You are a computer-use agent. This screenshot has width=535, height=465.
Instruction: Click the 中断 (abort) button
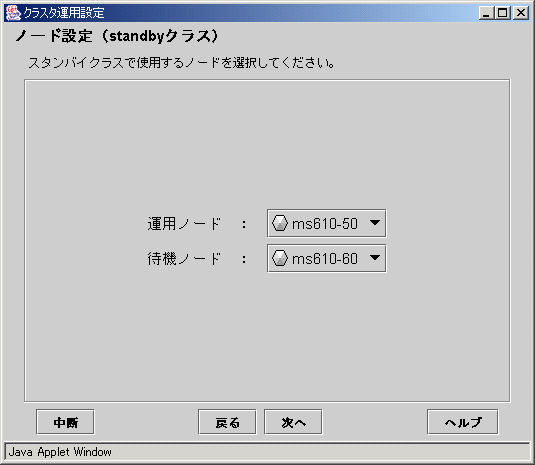click(x=65, y=422)
